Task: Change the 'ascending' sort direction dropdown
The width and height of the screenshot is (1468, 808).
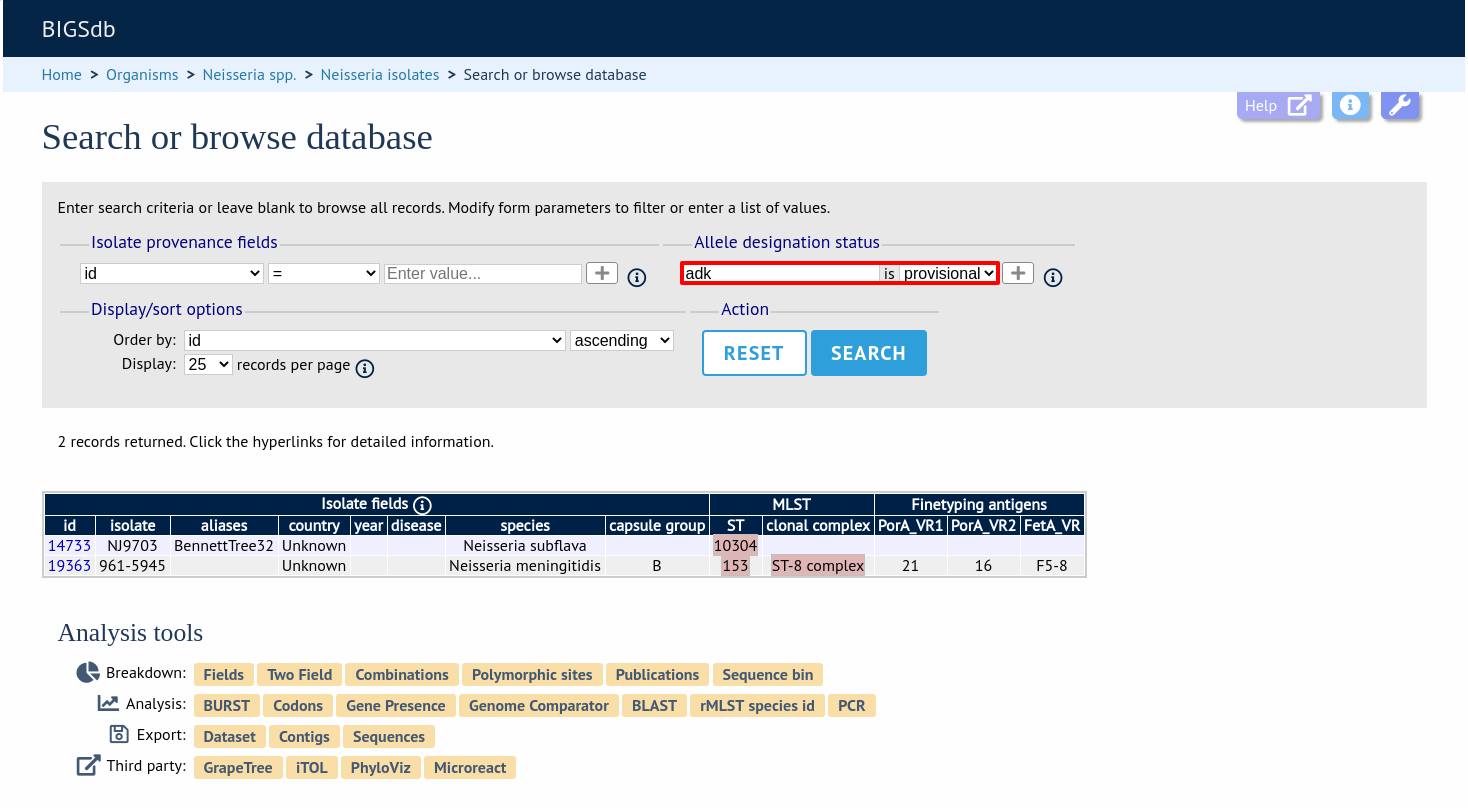Action: tap(622, 340)
